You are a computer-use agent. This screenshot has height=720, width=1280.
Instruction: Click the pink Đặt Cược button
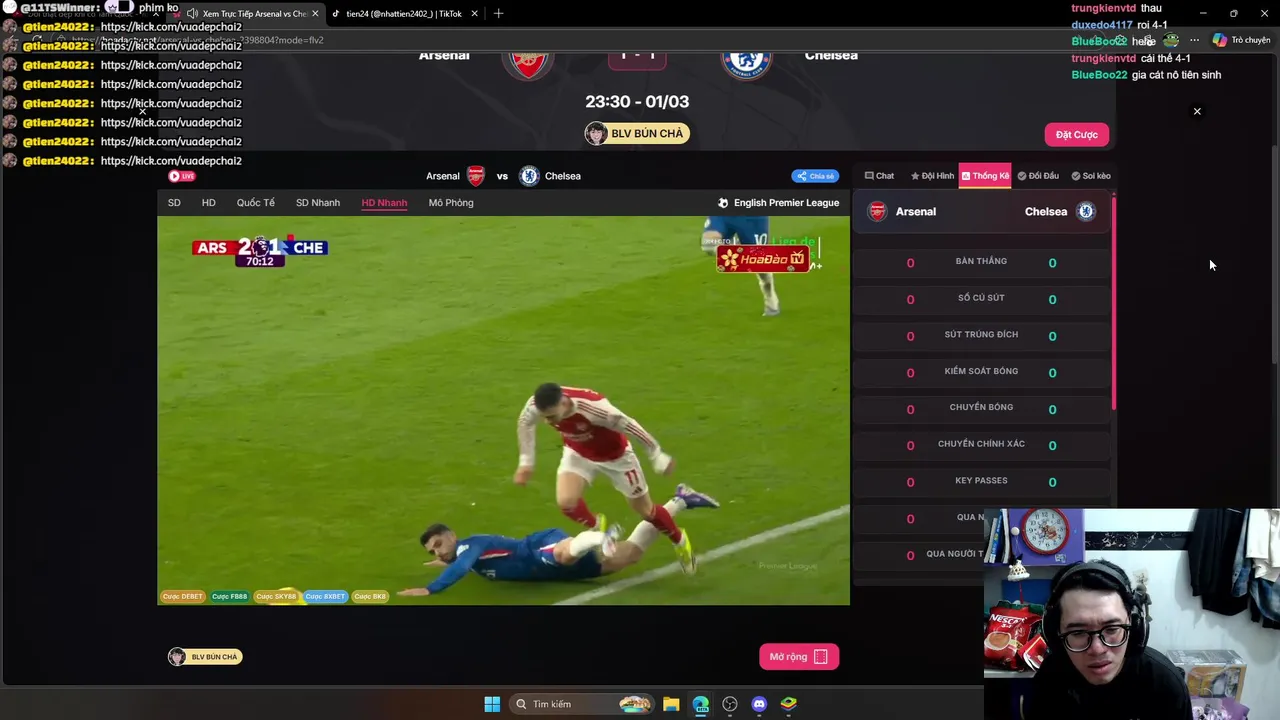click(x=1076, y=134)
